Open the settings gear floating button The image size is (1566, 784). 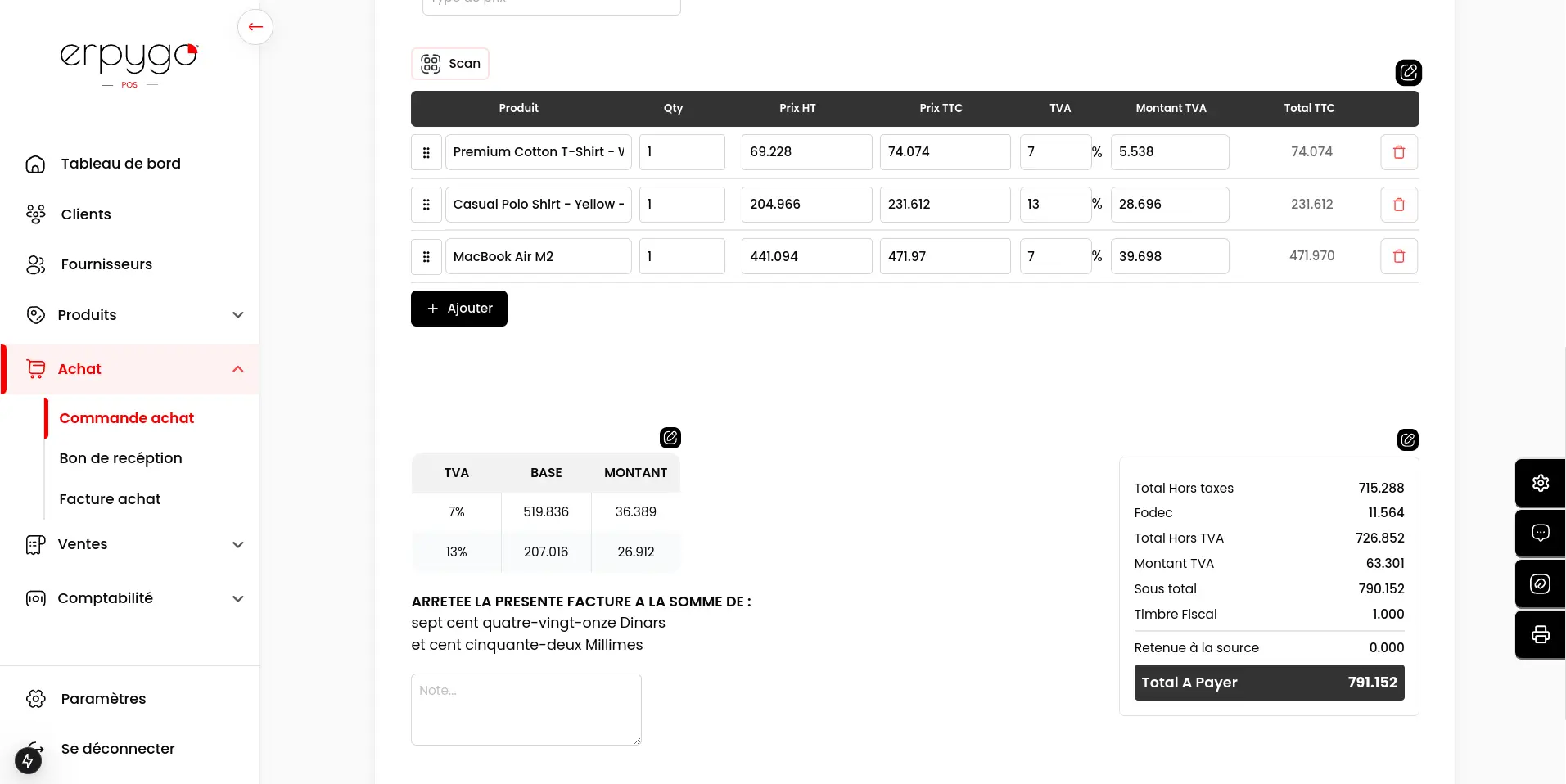pyautogui.click(x=1540, y=483)
